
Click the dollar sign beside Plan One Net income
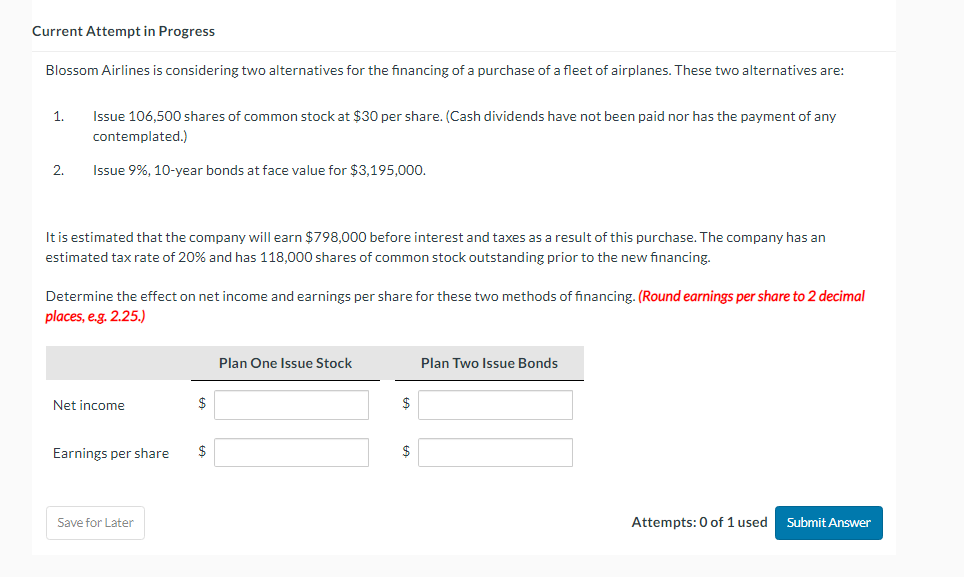tap(201, 404)
